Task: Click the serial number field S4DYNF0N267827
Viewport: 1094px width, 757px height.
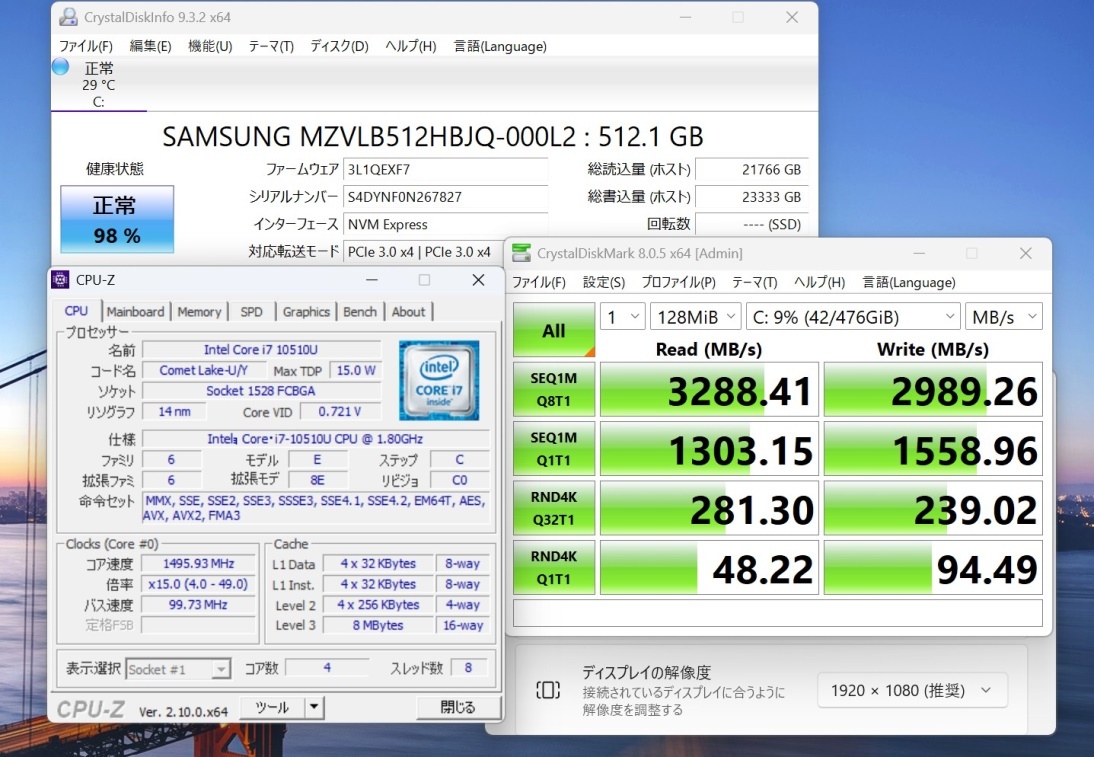Action: click(445, 197)
